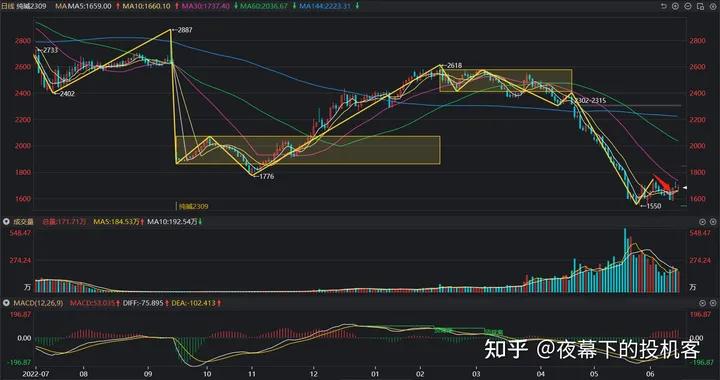Image resolution: width=720 pixels, height=380 pixels.
Task: Click the white current-price arrow marker
Action: 684,187
